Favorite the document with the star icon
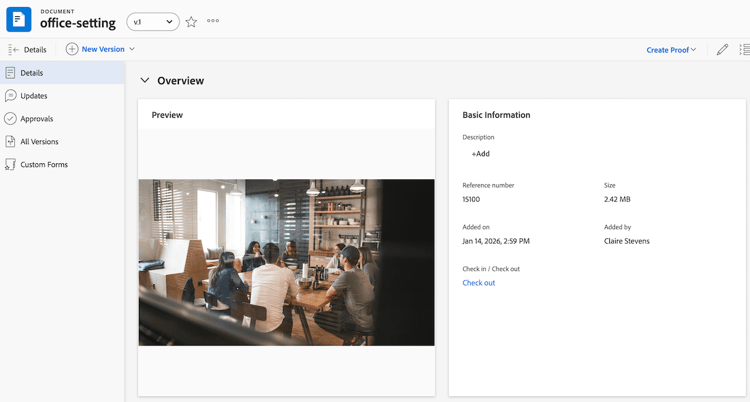The image size is (750, 402). (x=191, y=22)
